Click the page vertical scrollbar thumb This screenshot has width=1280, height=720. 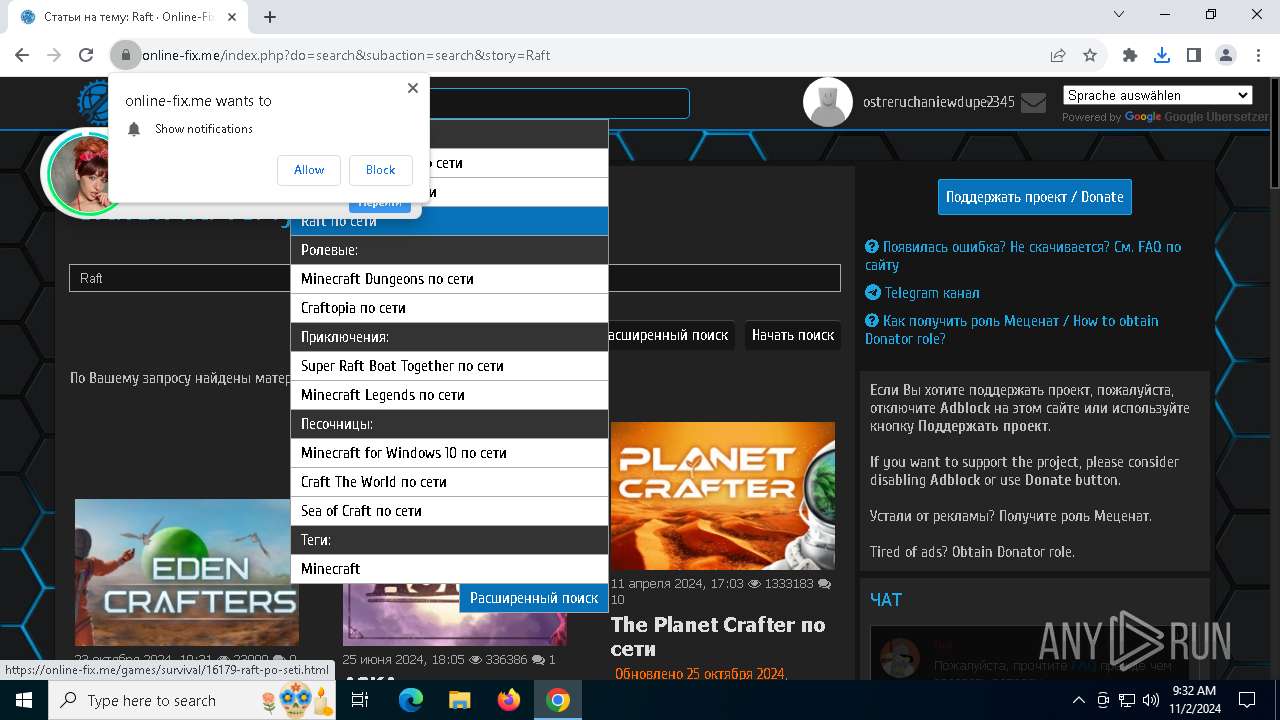point(1273,135)
